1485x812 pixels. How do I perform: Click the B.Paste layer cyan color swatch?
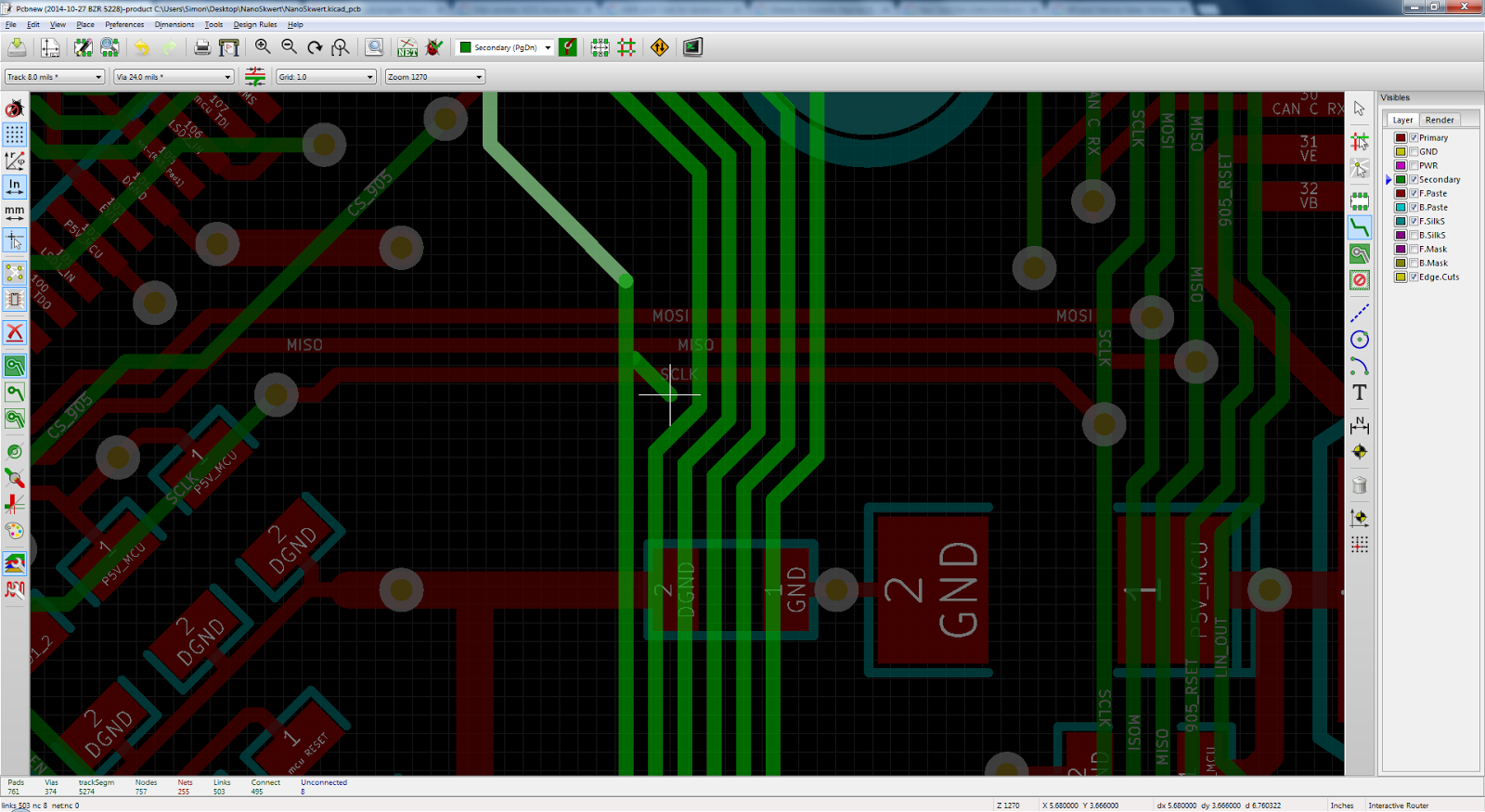coord(1401,207)
